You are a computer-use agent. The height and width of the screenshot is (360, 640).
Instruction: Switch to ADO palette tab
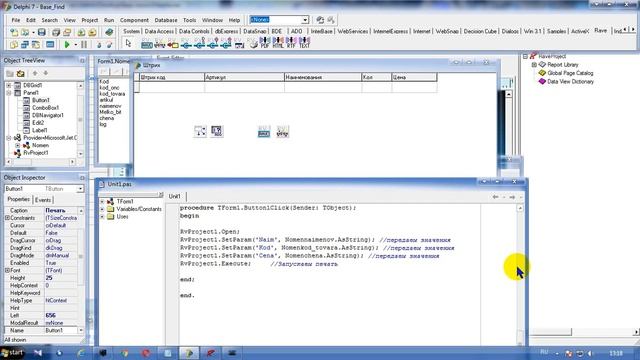(x=297, y=31)
